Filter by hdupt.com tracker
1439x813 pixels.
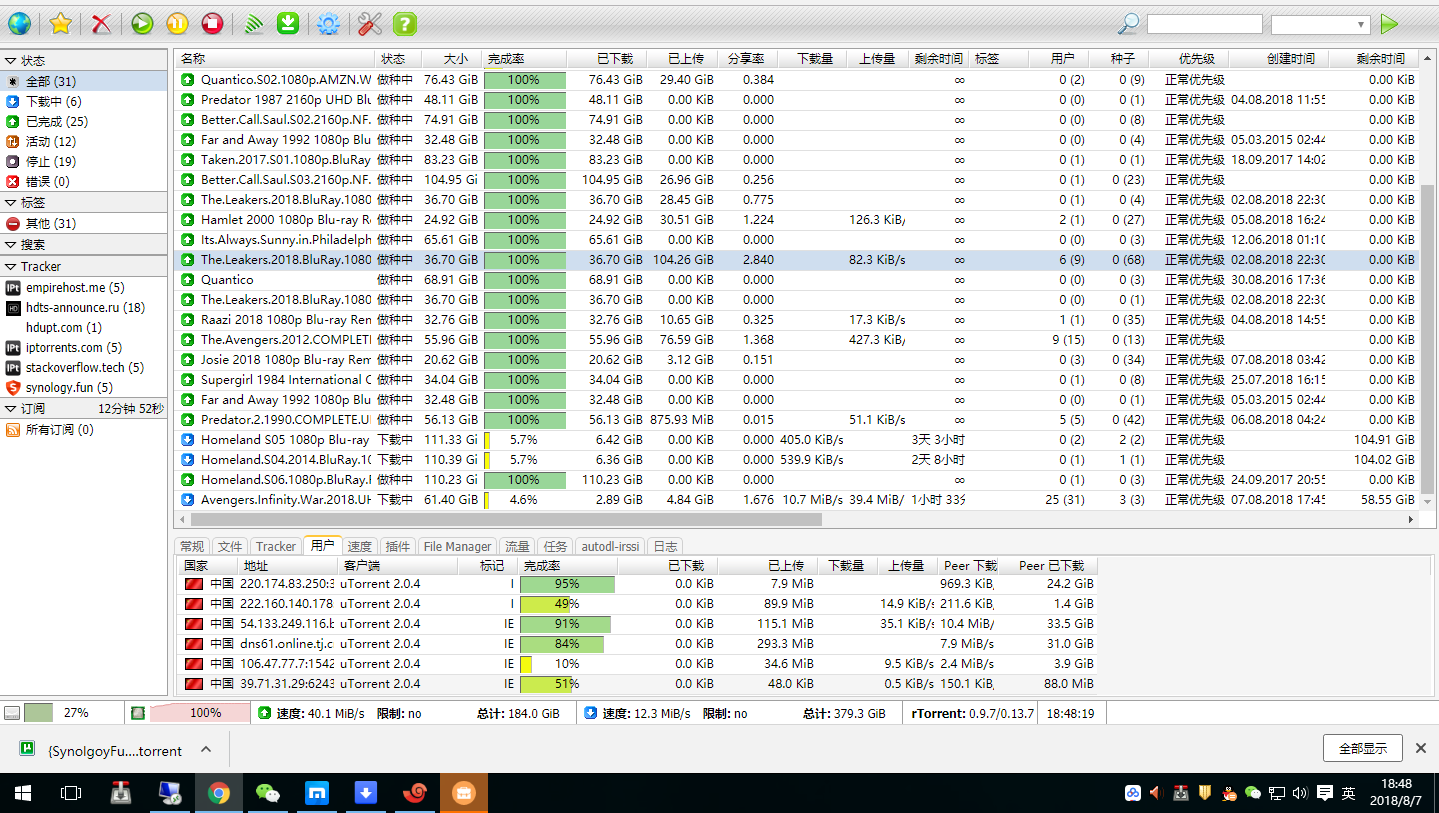[x=84, y=327]
